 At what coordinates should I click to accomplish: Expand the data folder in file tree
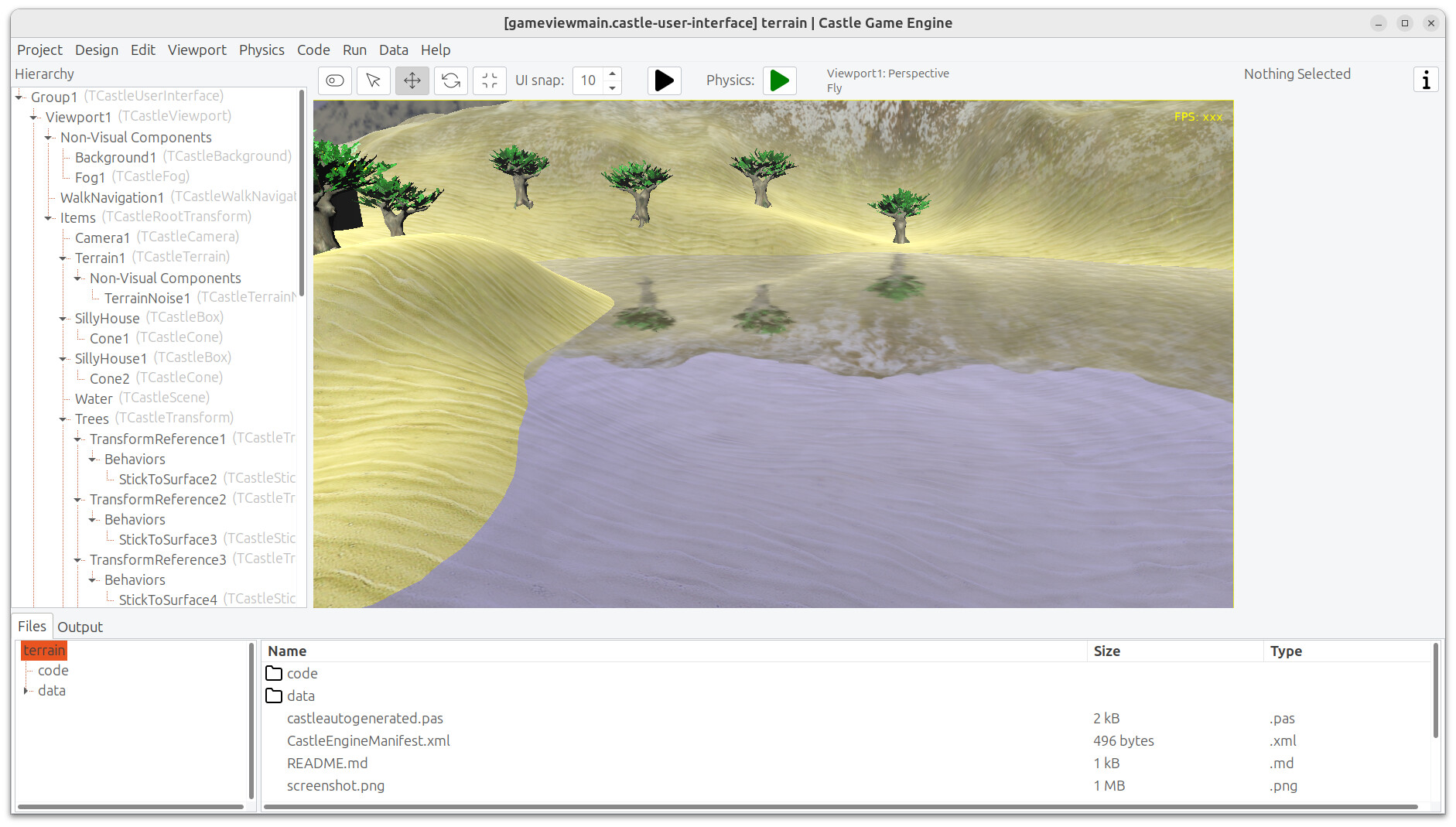26,691
